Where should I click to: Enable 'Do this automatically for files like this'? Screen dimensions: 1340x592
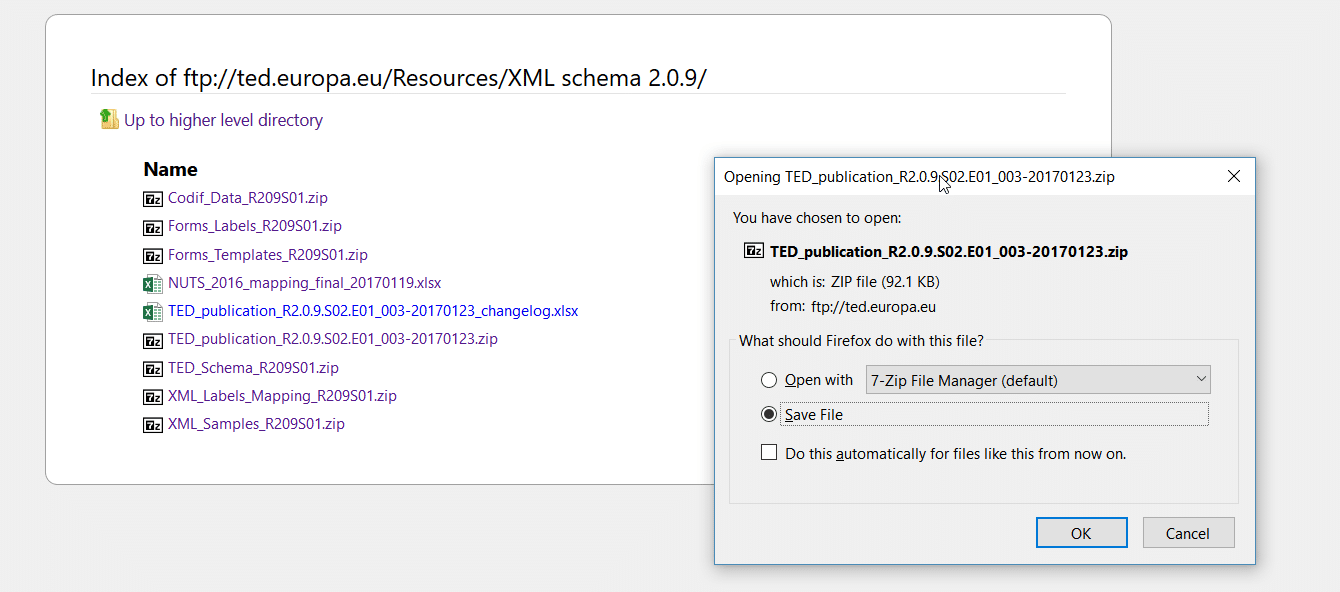[x=769, y=453]
